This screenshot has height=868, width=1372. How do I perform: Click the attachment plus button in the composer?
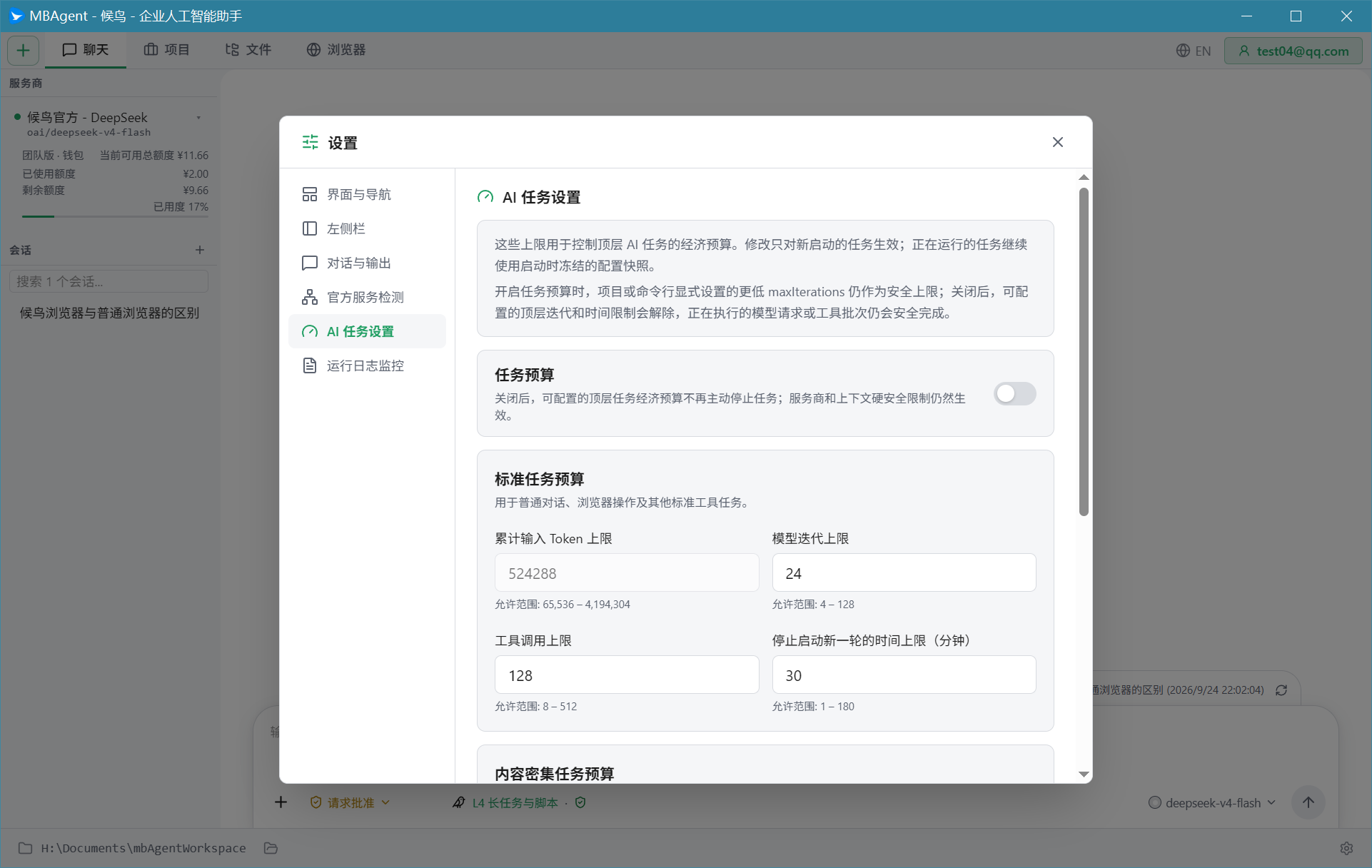coord(281,802)
